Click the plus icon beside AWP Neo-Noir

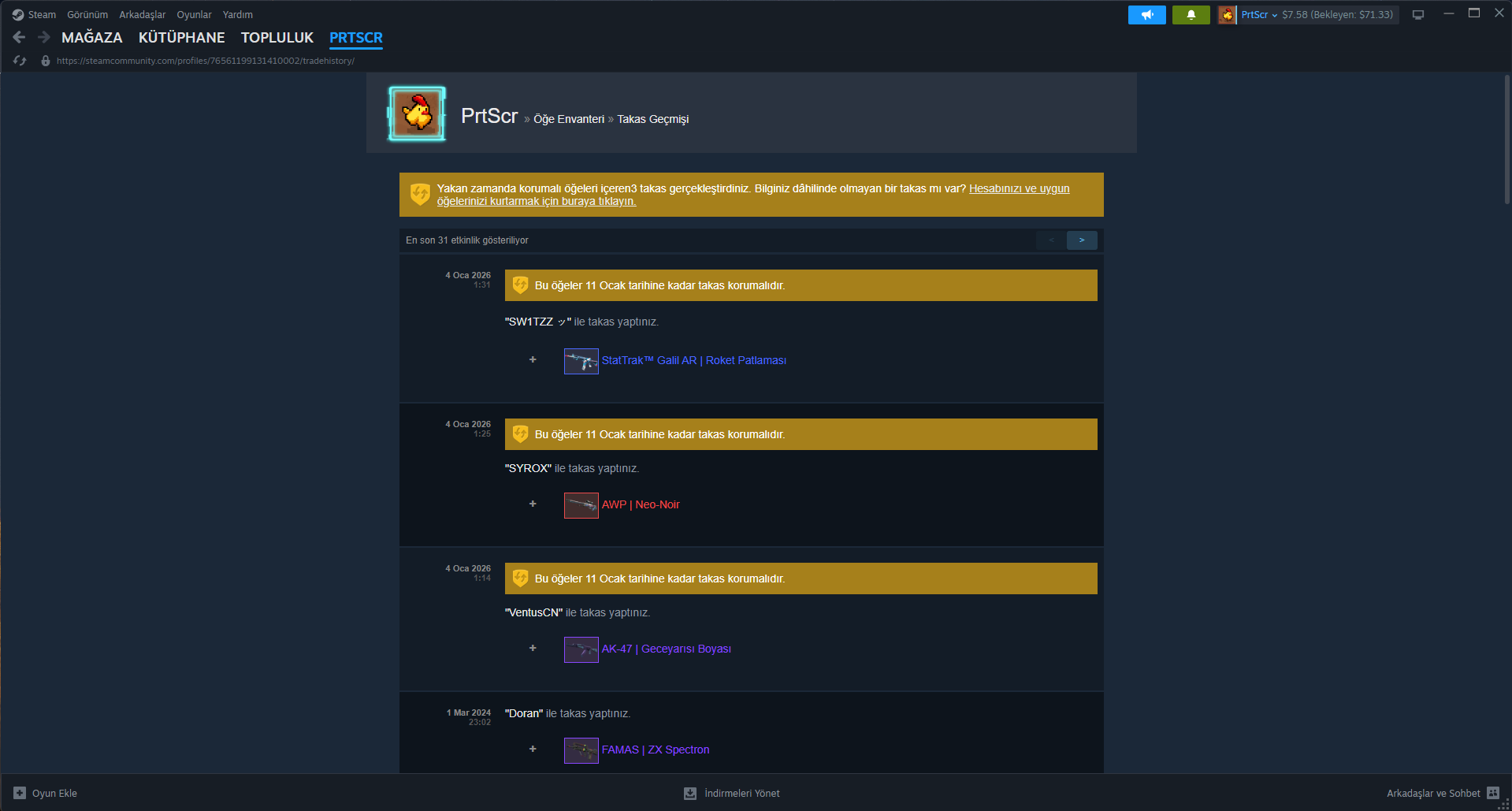pyautogui.click(x=533, y=504)
